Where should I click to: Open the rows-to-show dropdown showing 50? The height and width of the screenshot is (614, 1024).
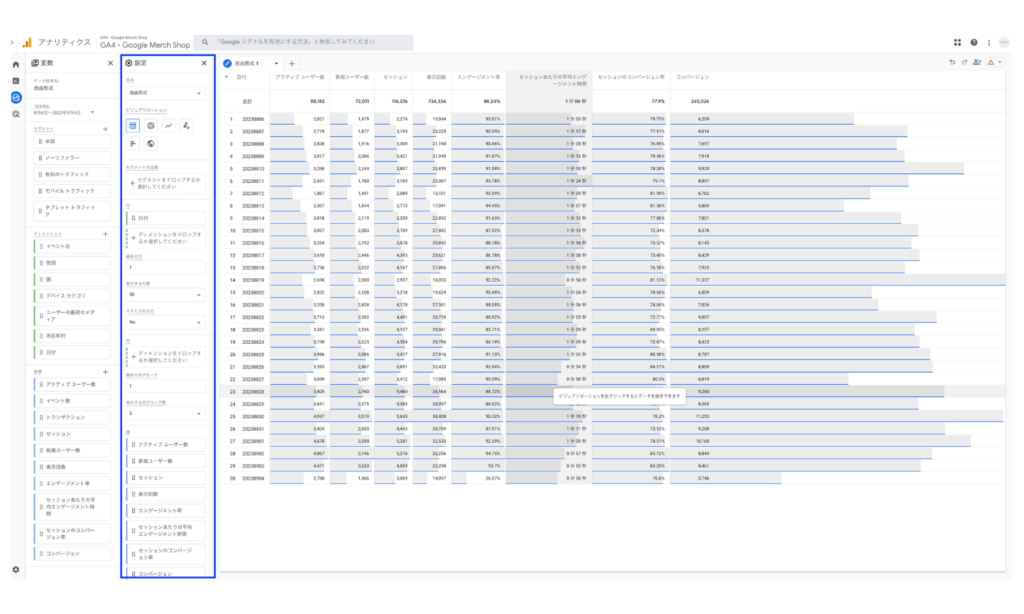[x=165, y=295]
